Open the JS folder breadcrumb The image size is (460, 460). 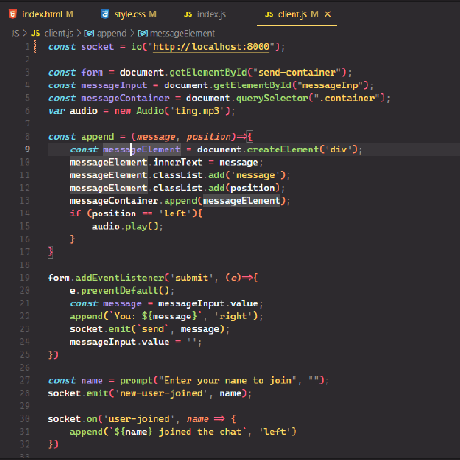(x=15, y=33)
